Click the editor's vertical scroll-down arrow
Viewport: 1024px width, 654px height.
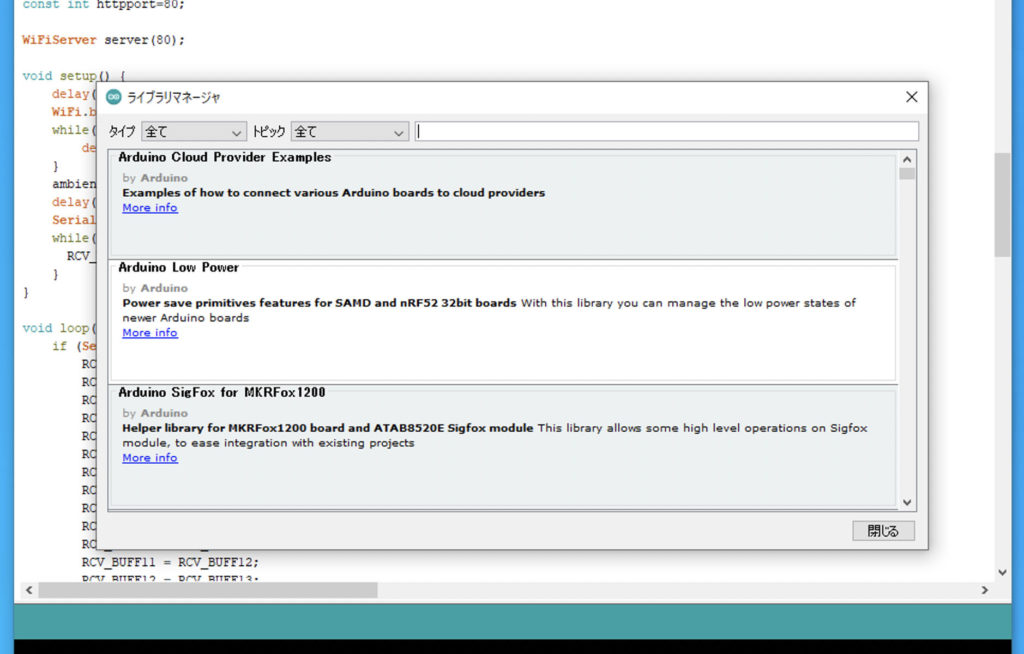click(1002, 572)
